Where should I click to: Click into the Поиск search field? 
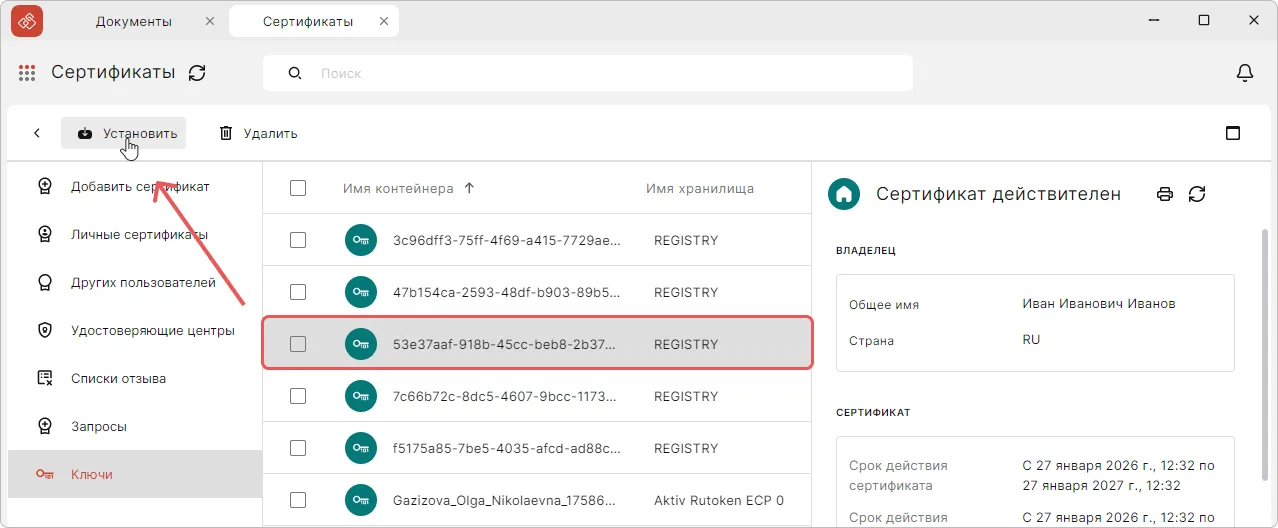(588, 73)
